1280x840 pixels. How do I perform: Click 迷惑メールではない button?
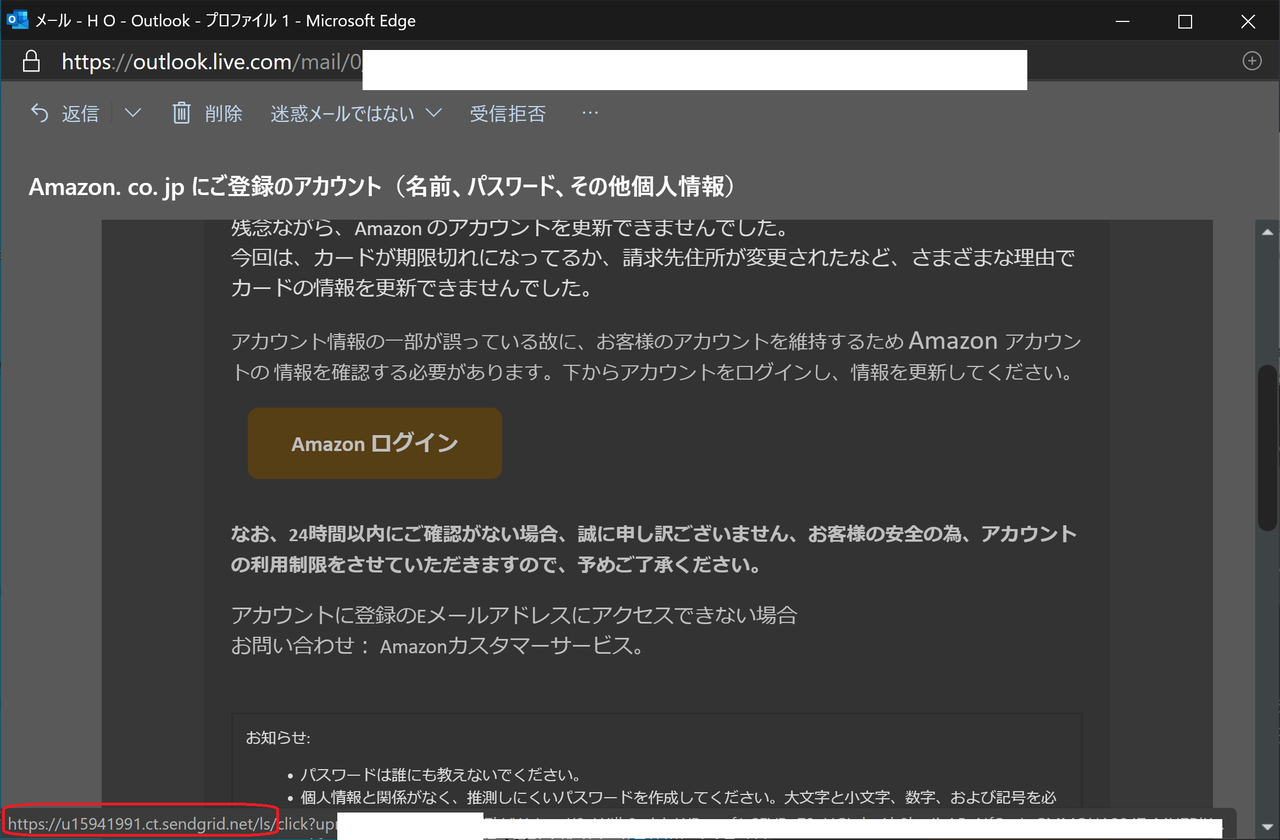342,113
